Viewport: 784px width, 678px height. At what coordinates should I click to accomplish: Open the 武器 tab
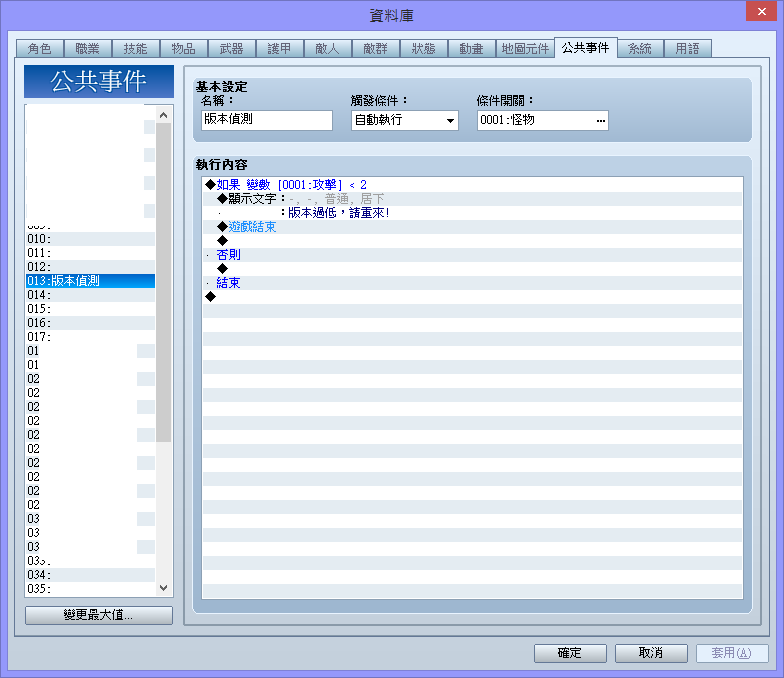pyautogui.click(x=232, y=48)
